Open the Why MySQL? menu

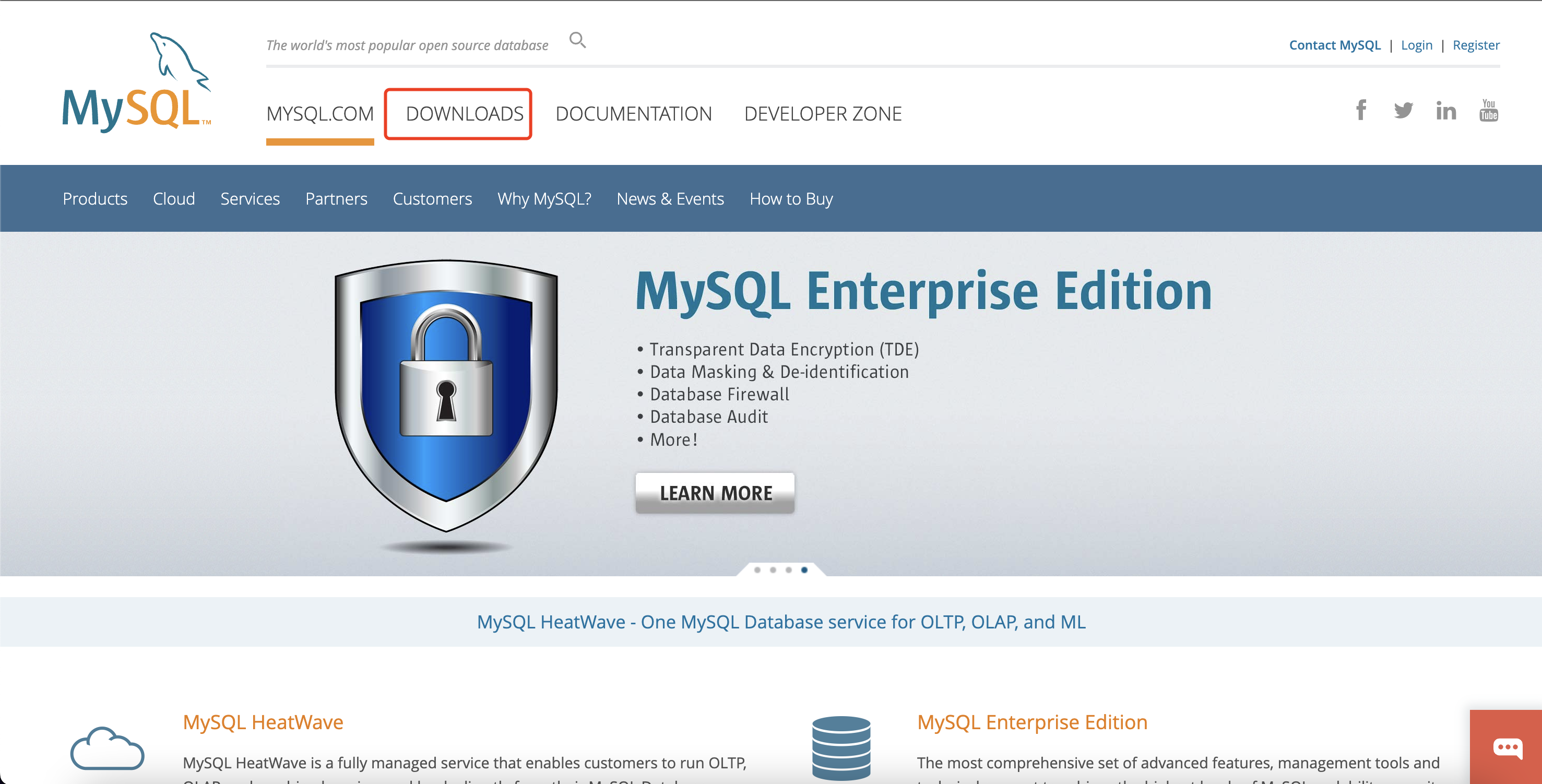543,199
